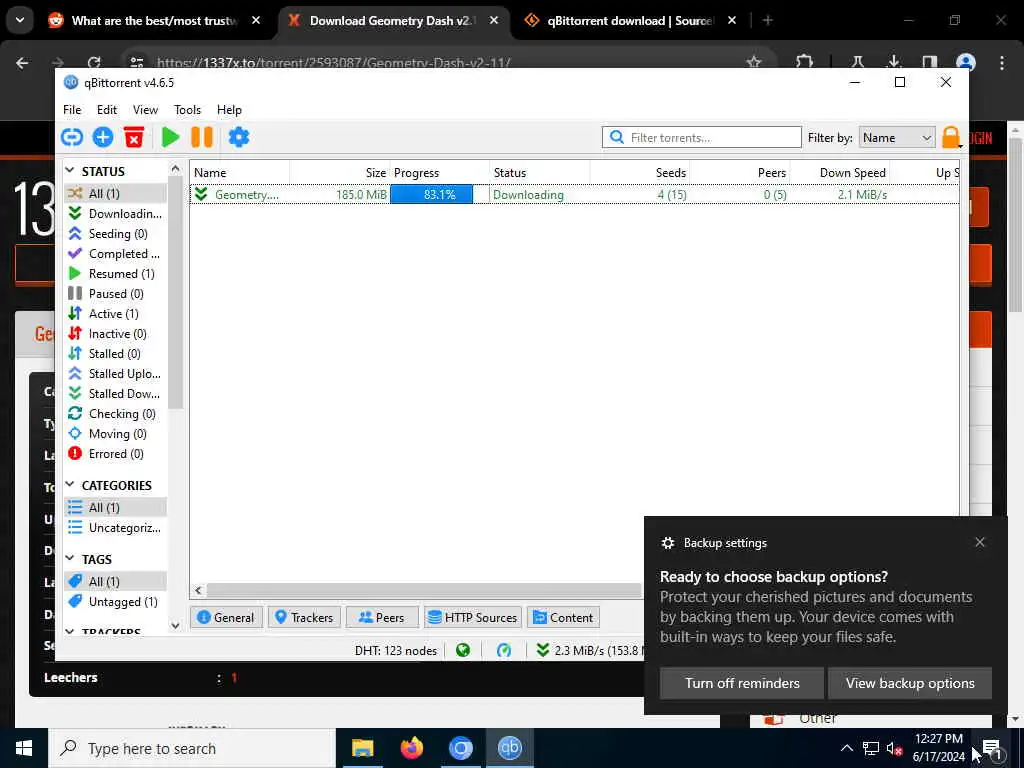Image resolution: width=1024 pixels, height=768 pixels.
Task: Select the Inactive (0) status filter
Action: click(116, 334)
